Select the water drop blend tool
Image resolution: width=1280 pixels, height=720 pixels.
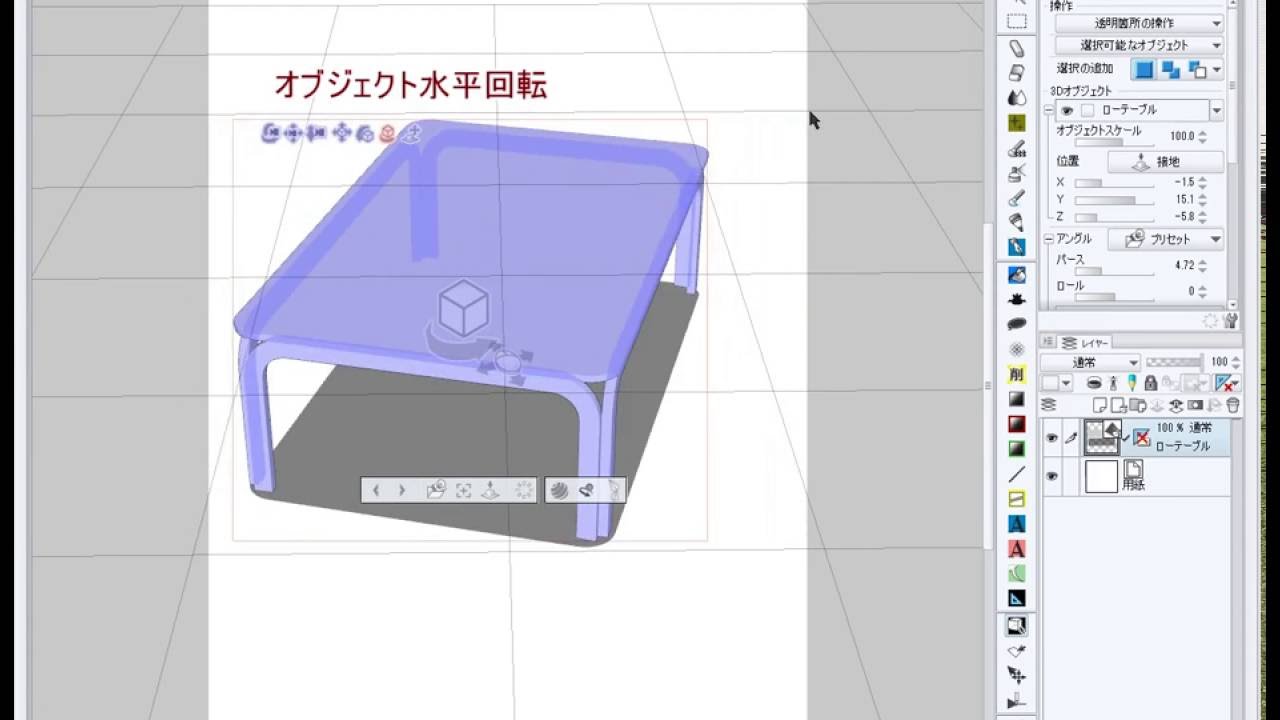click(x=1017, y=98)
